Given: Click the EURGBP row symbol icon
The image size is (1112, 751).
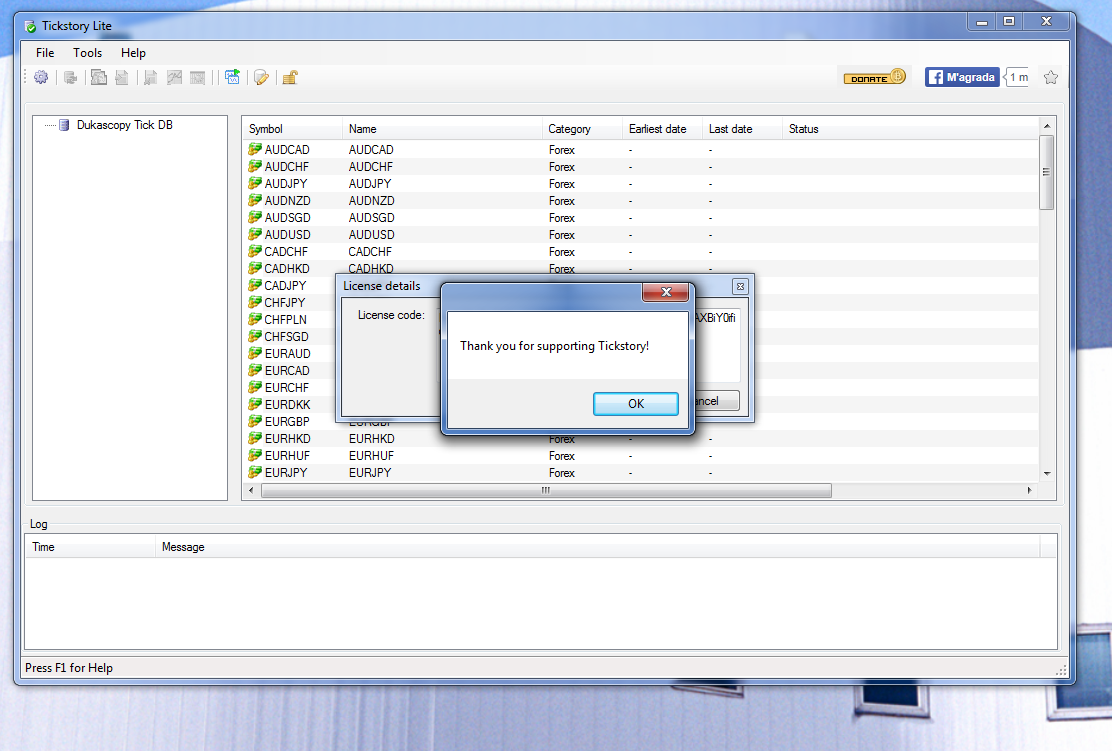Looking at the screenshot, I should point(255,422).
